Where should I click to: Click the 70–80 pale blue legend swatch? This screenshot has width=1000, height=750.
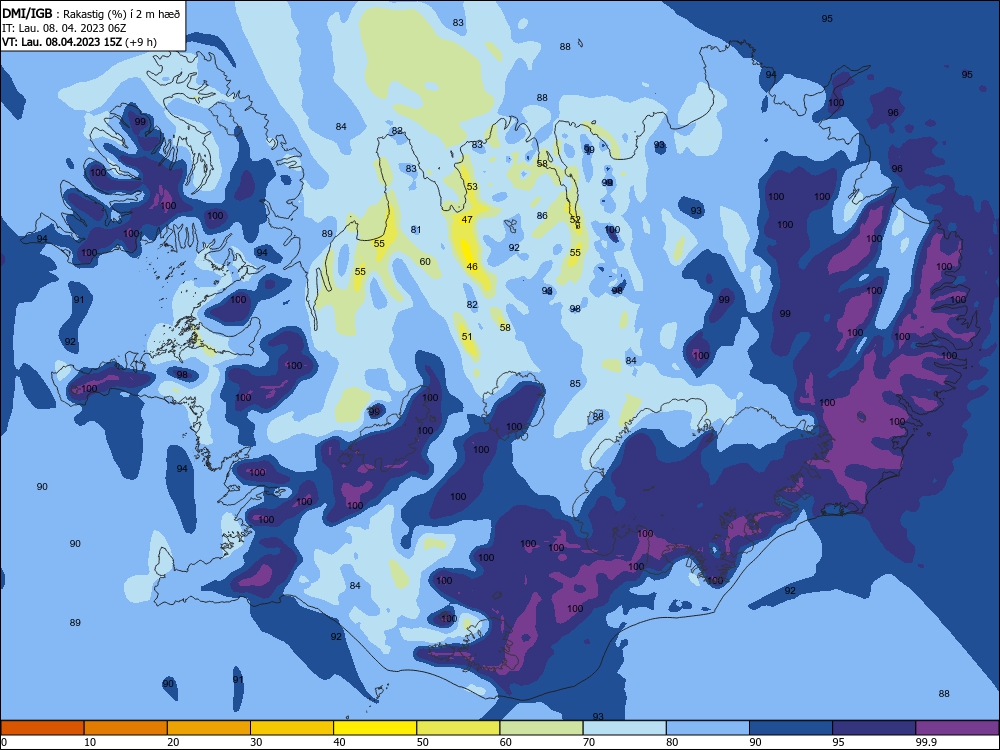624,728
